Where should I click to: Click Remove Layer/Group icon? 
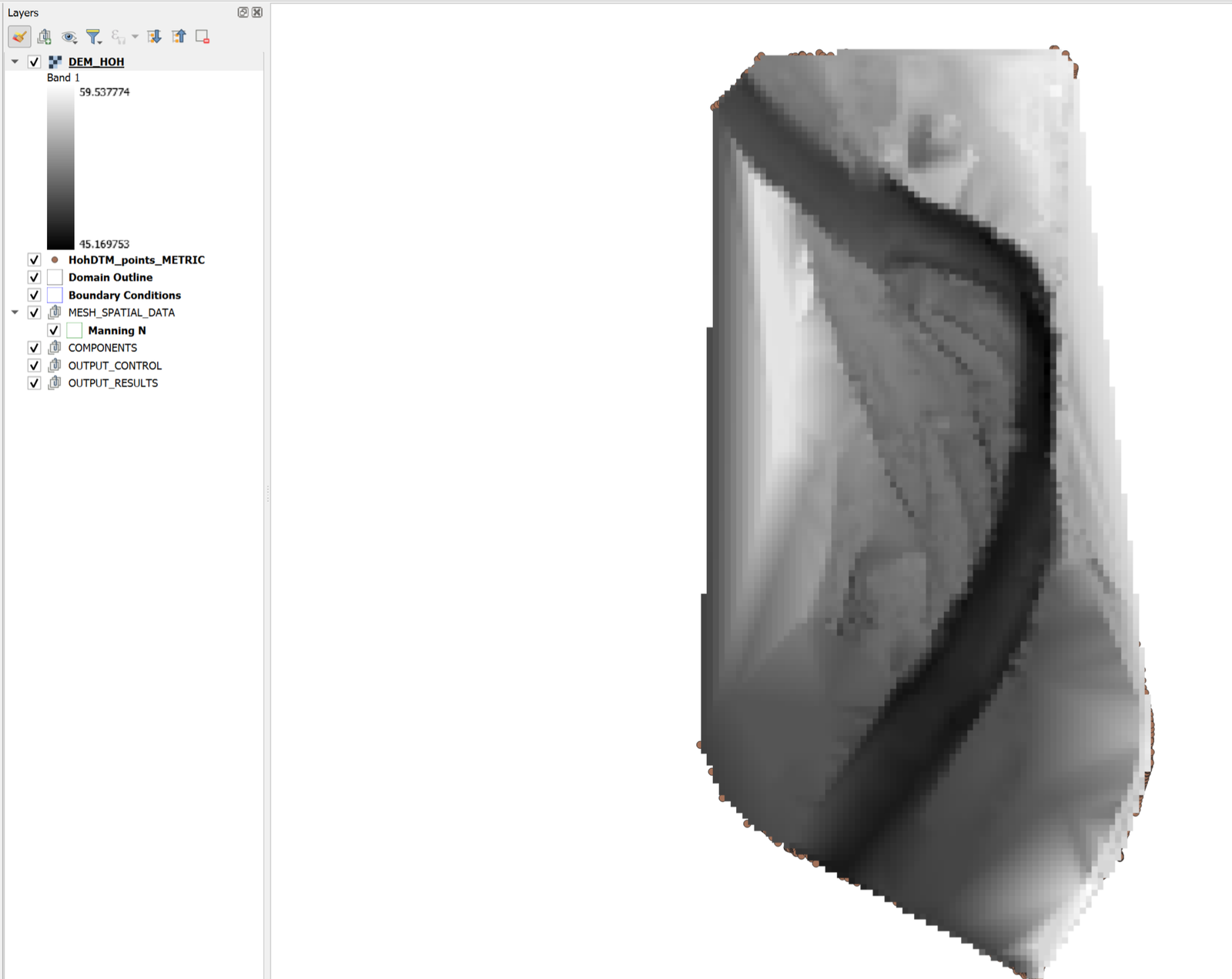203,36
